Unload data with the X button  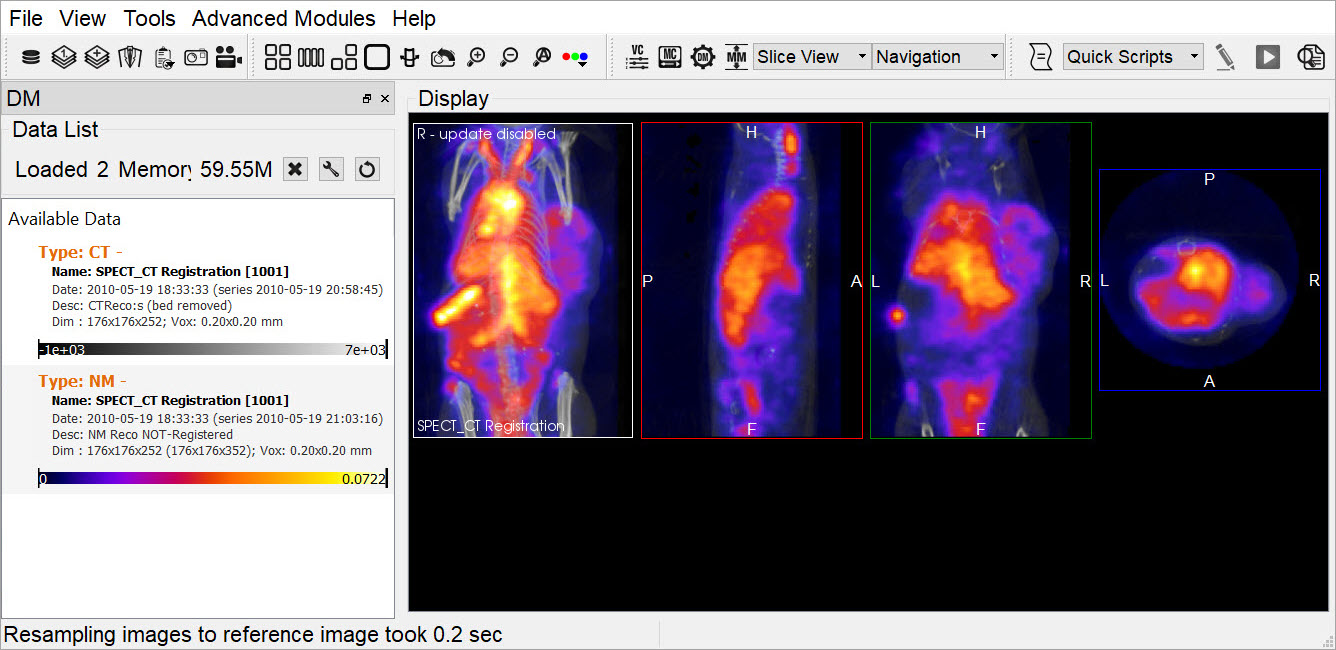pos(295,169)
